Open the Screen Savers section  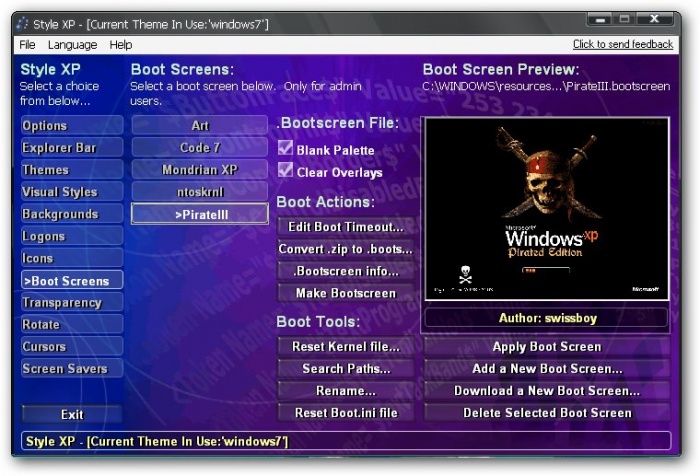click(72, 368)
